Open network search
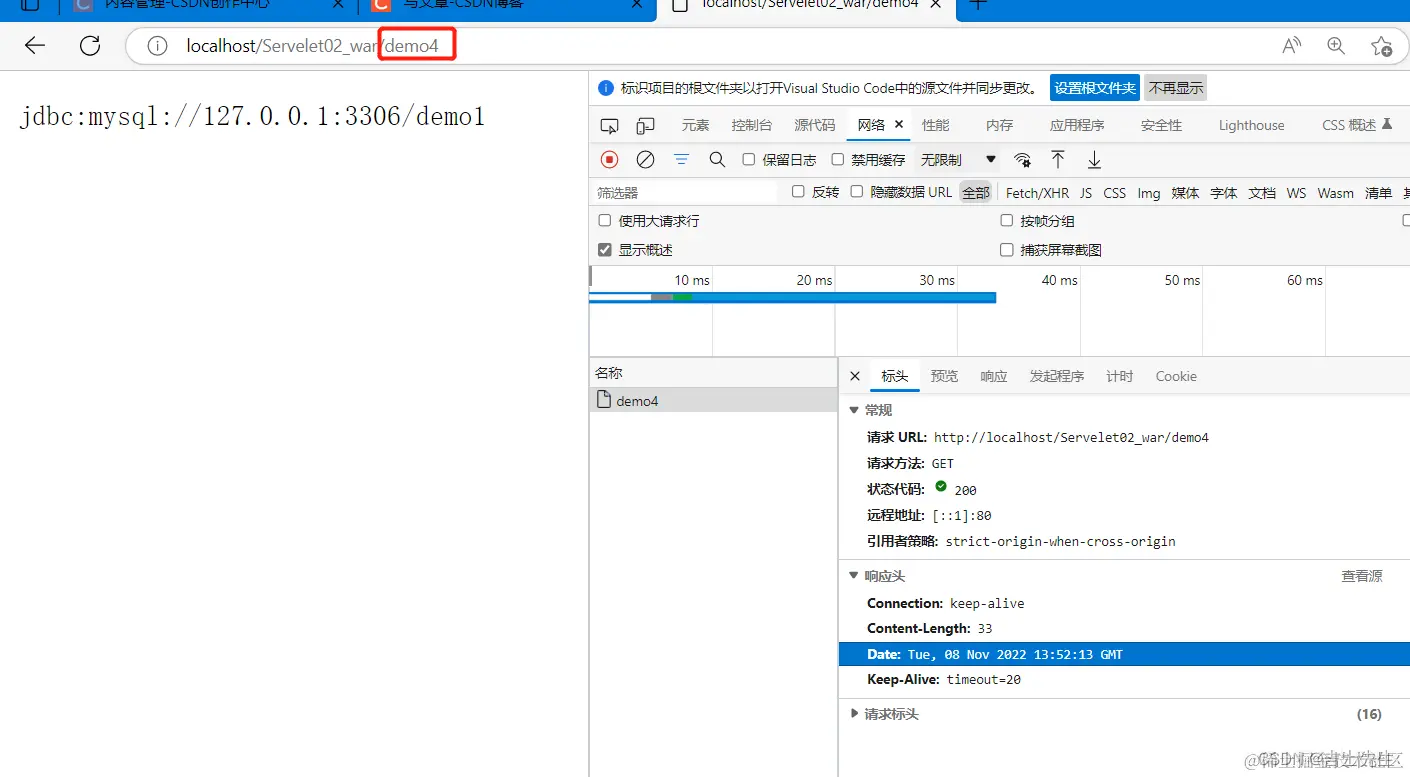This screenshot has width=1410, height=777. (x=717, y=159)
